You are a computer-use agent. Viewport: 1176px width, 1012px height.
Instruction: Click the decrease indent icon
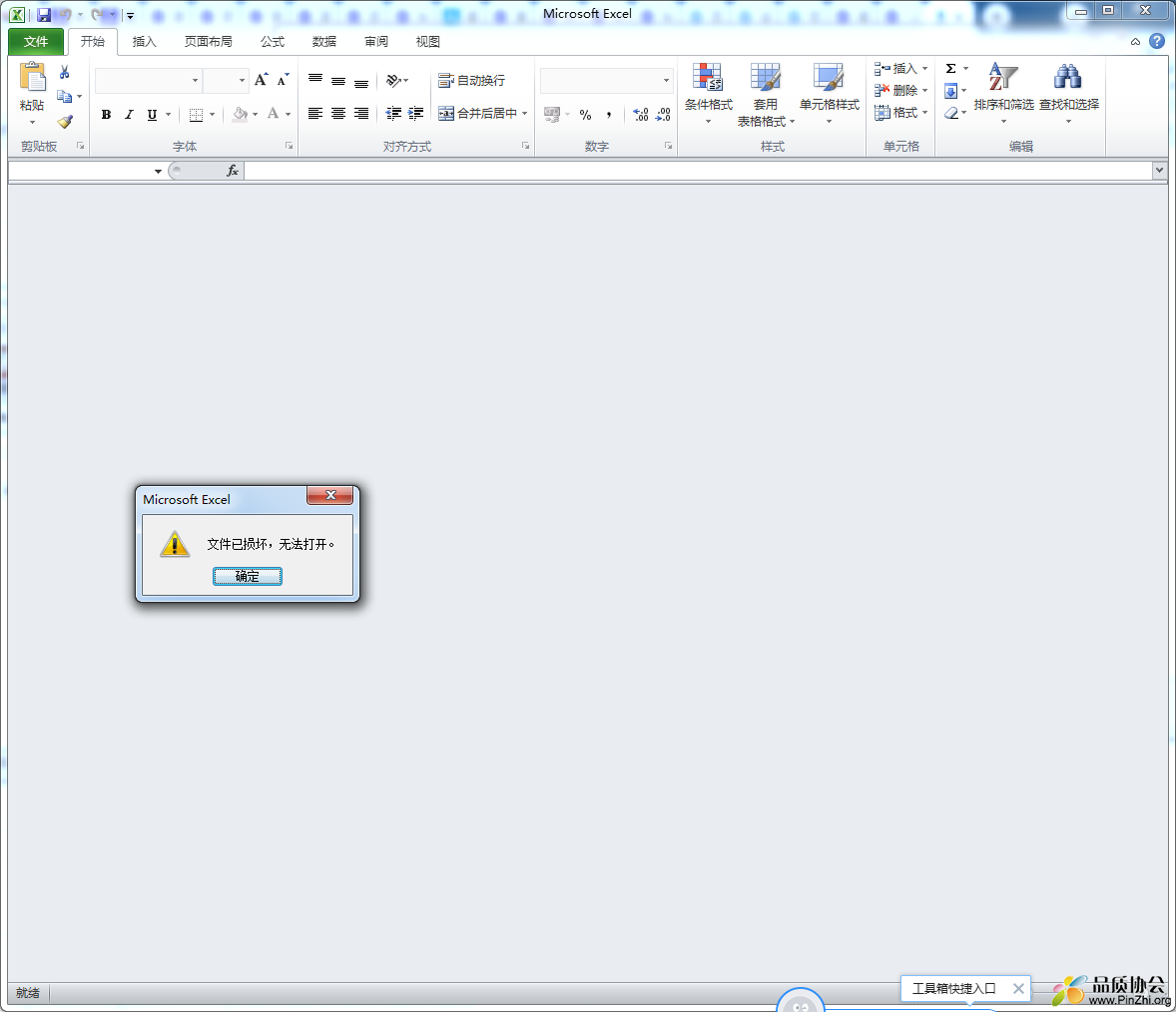point(393,113)
